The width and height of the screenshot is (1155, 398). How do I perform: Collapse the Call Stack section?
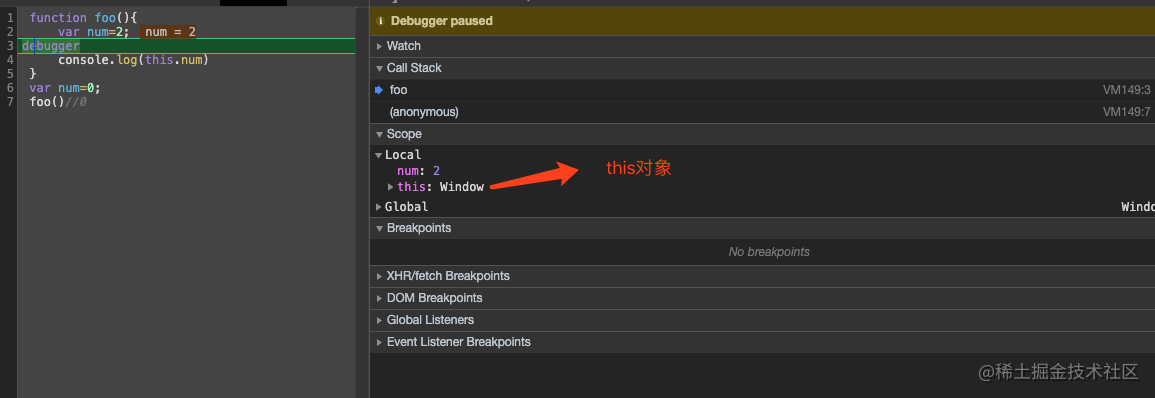coord(380,68)
